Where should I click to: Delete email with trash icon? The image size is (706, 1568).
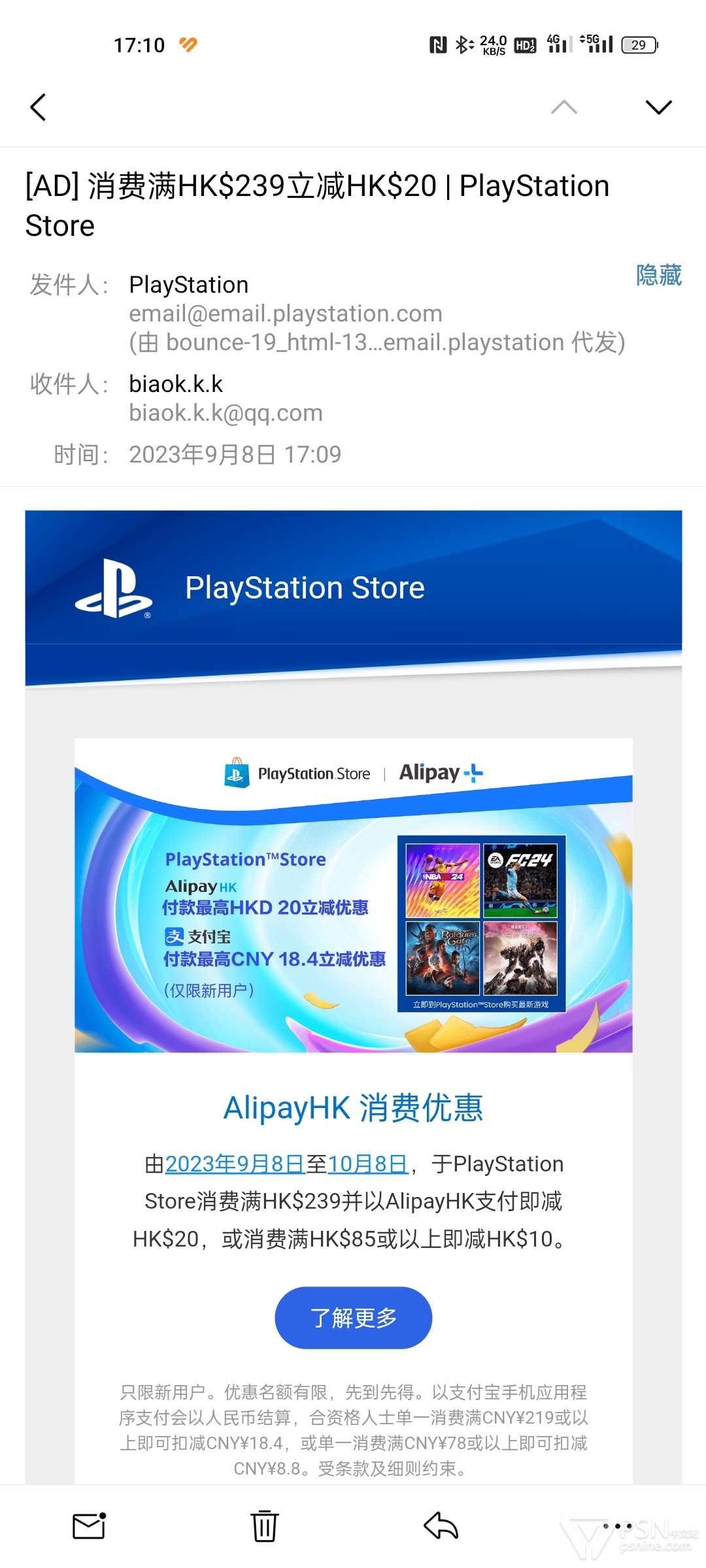coord(265,1526)
